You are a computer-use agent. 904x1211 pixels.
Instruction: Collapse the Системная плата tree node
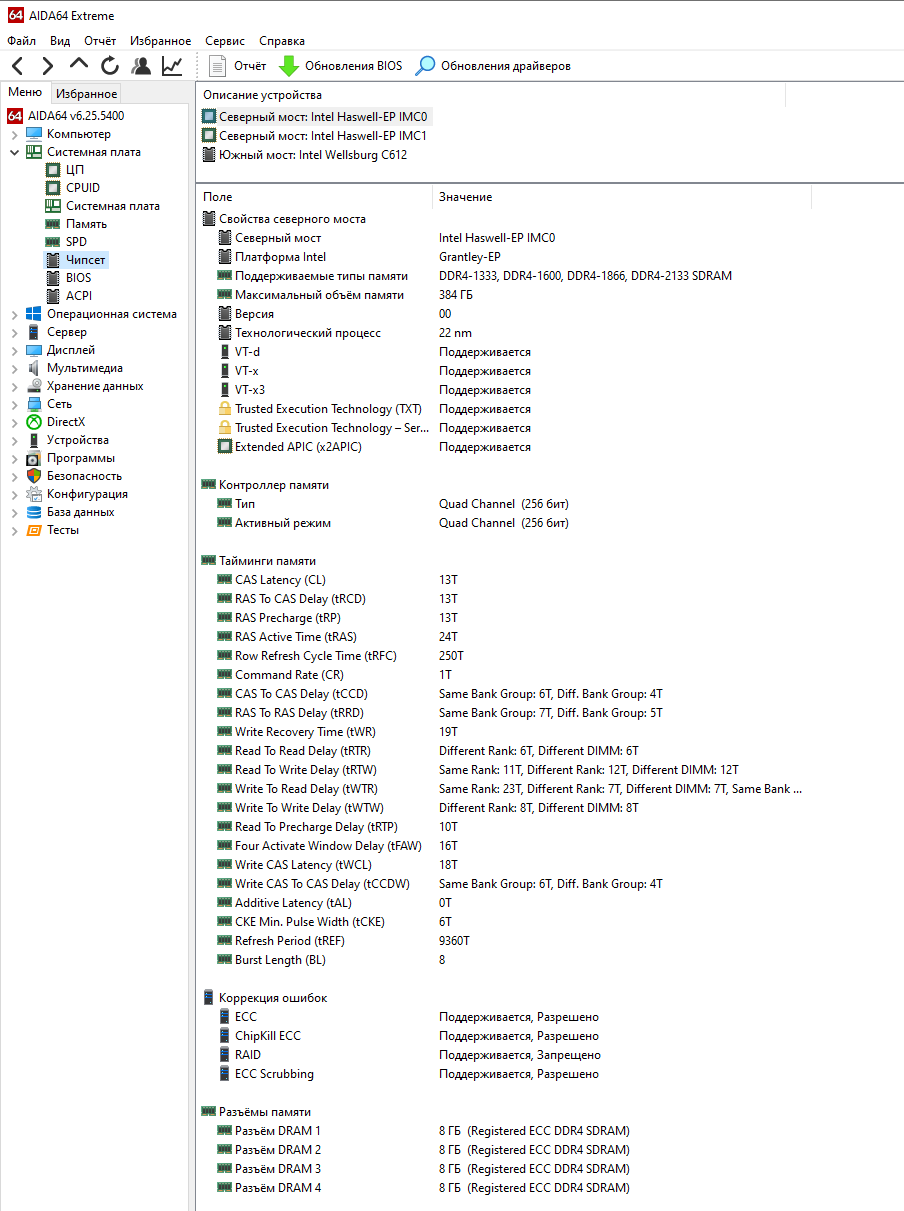[14, 152]
